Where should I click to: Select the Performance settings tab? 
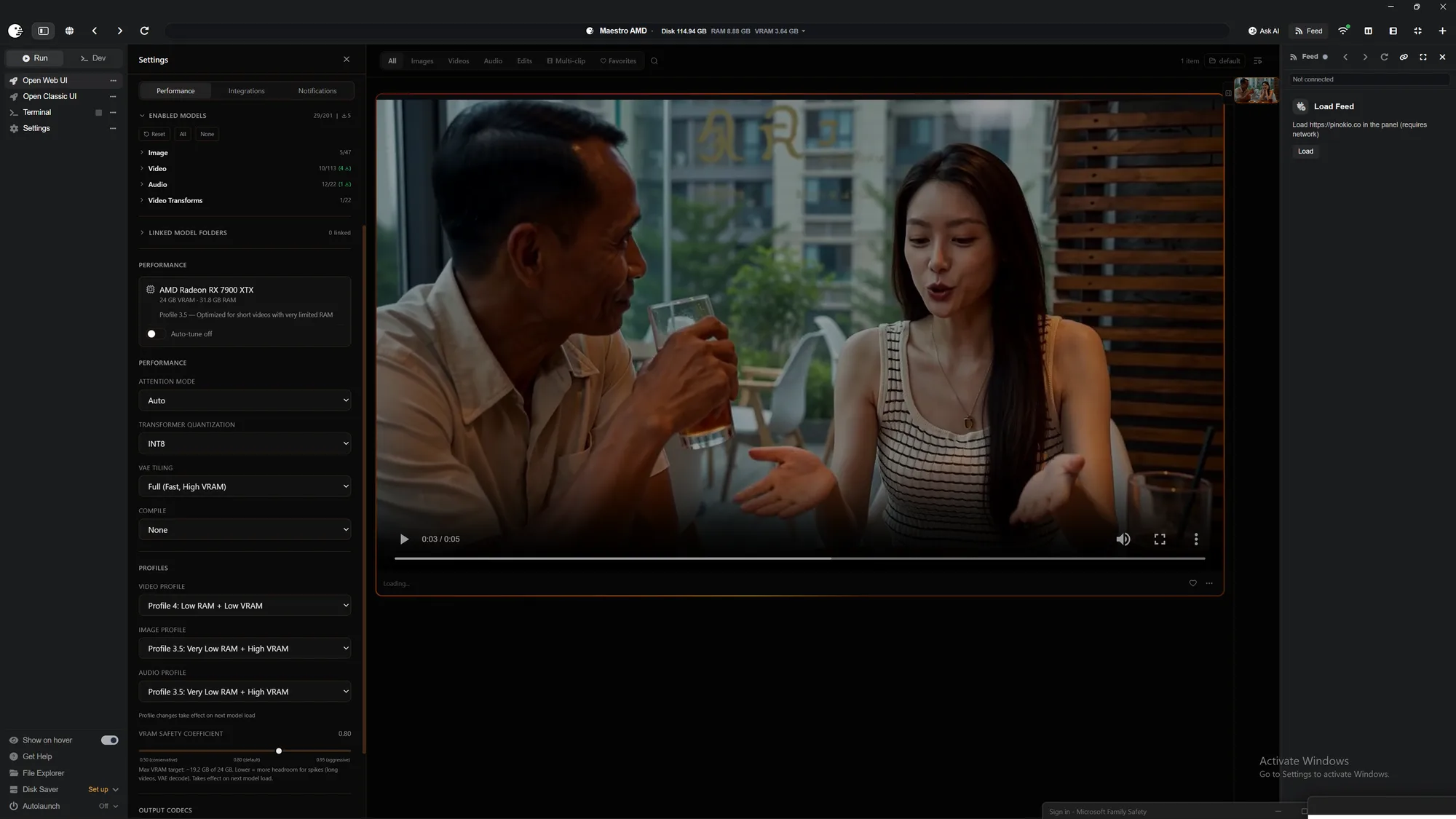click(x=175, y=91)
